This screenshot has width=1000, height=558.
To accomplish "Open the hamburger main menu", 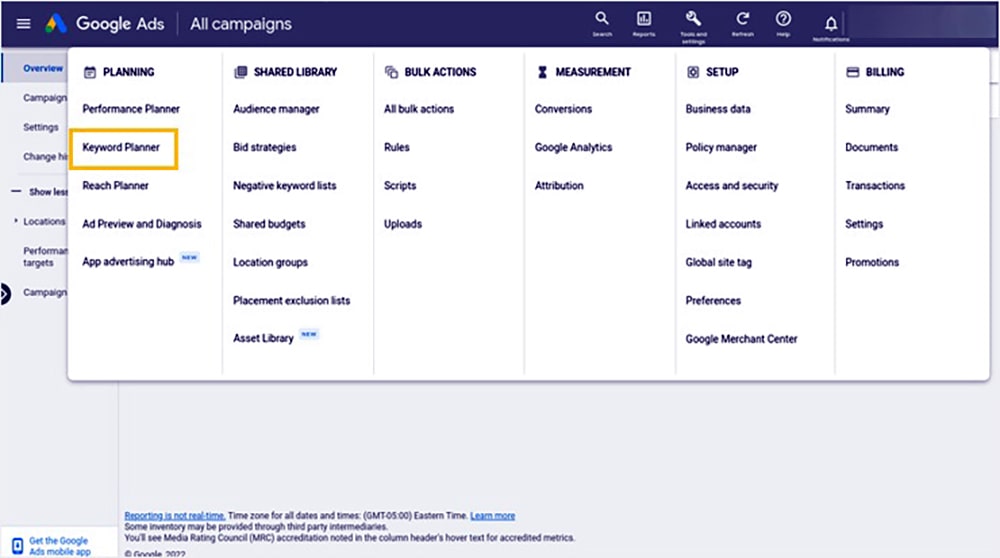I will tap(24, 24).
